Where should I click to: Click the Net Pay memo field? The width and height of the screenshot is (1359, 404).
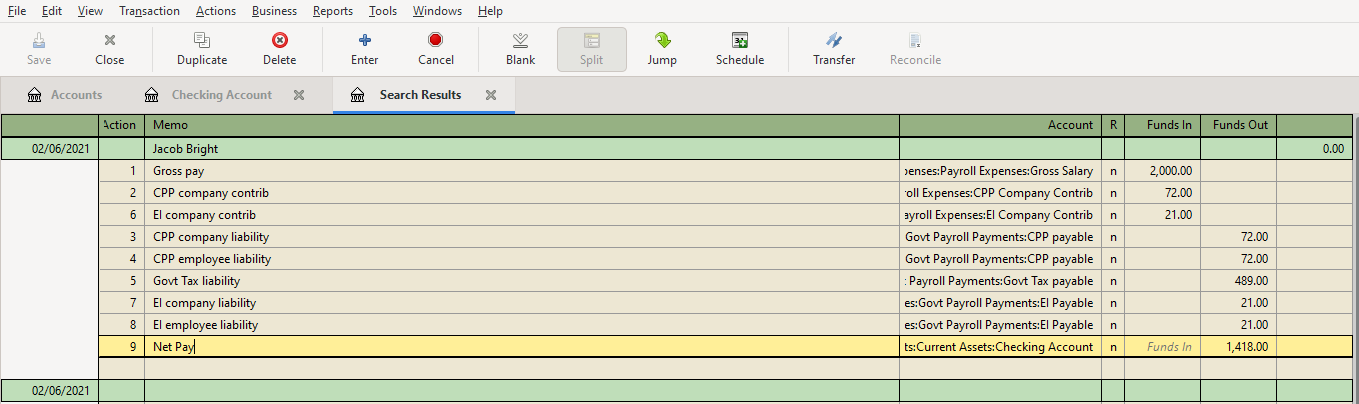[x=520, y=347]
